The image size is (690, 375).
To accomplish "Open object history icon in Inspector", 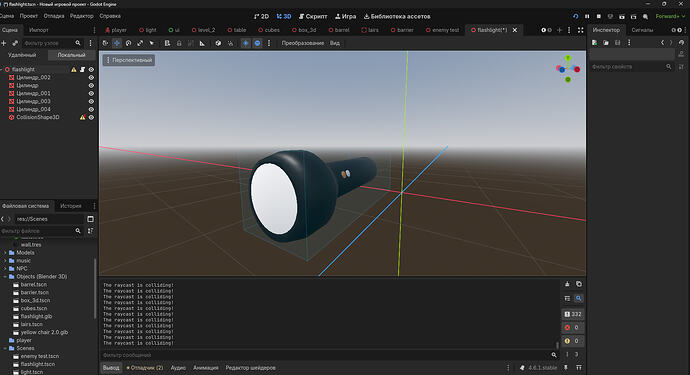I will [682, 43].
